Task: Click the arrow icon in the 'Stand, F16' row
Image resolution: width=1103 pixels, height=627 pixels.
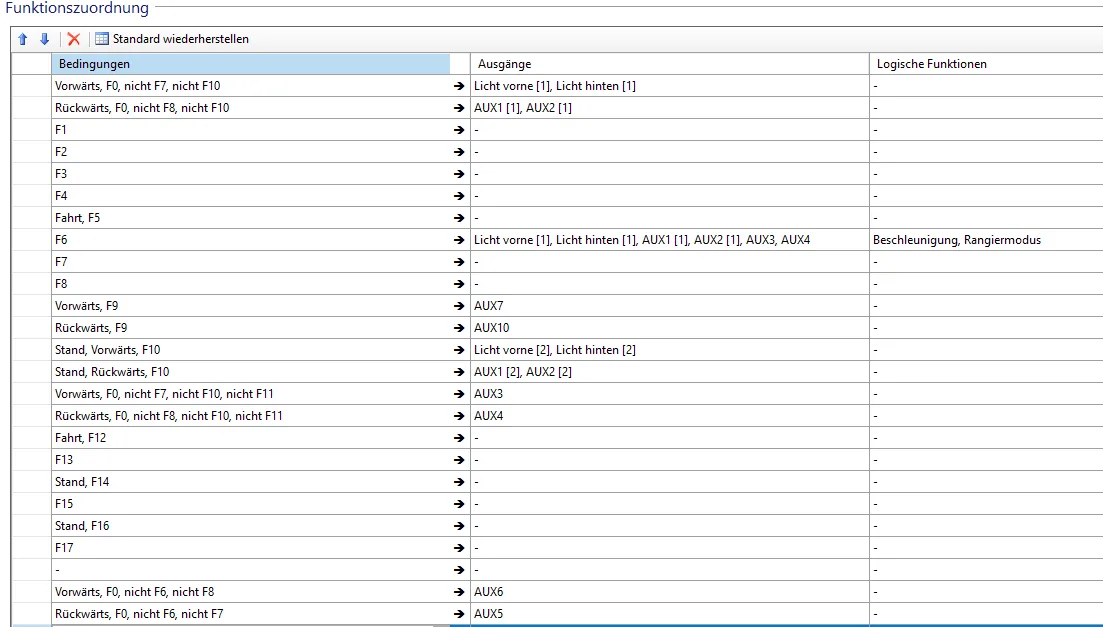Action: [x=459, y=526]
